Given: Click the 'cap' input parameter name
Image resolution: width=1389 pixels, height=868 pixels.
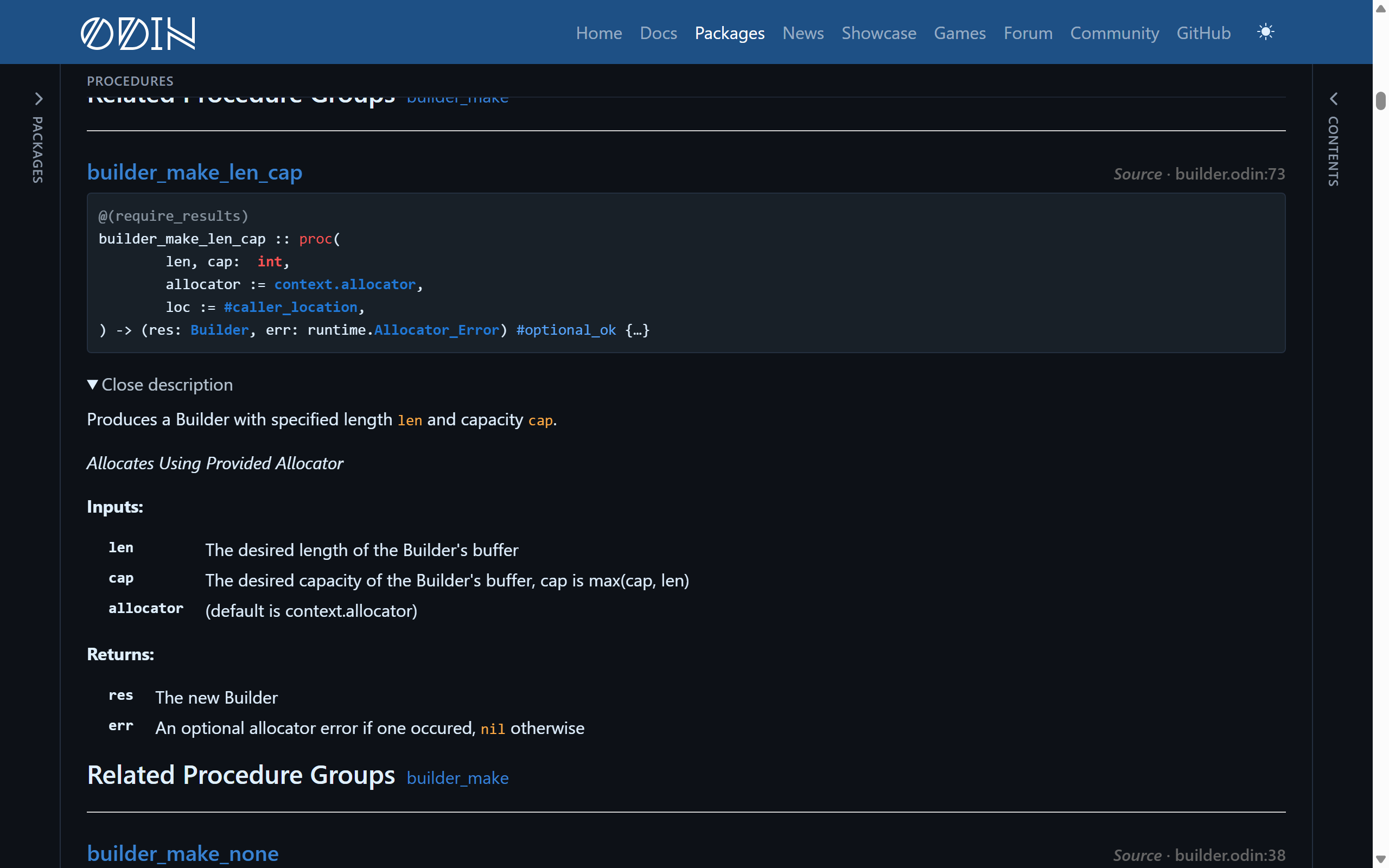Looking at the screenshot, I should [x=121, y=578].
